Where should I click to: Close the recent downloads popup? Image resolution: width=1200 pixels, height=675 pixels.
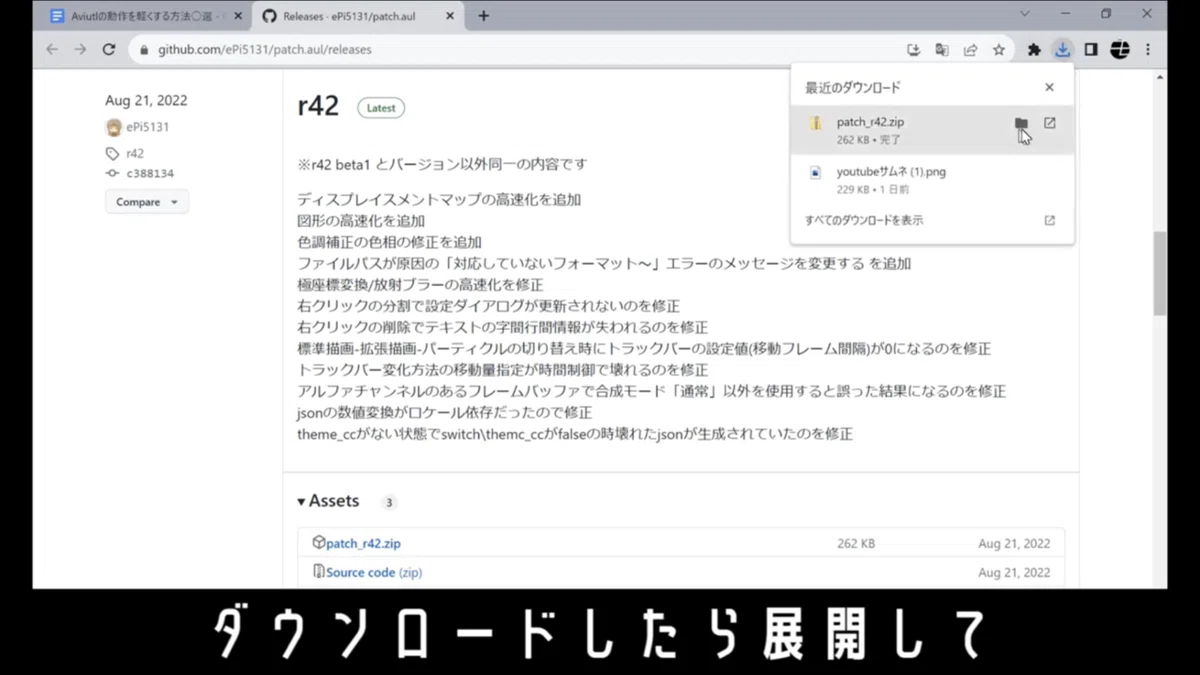point(1049,87)
